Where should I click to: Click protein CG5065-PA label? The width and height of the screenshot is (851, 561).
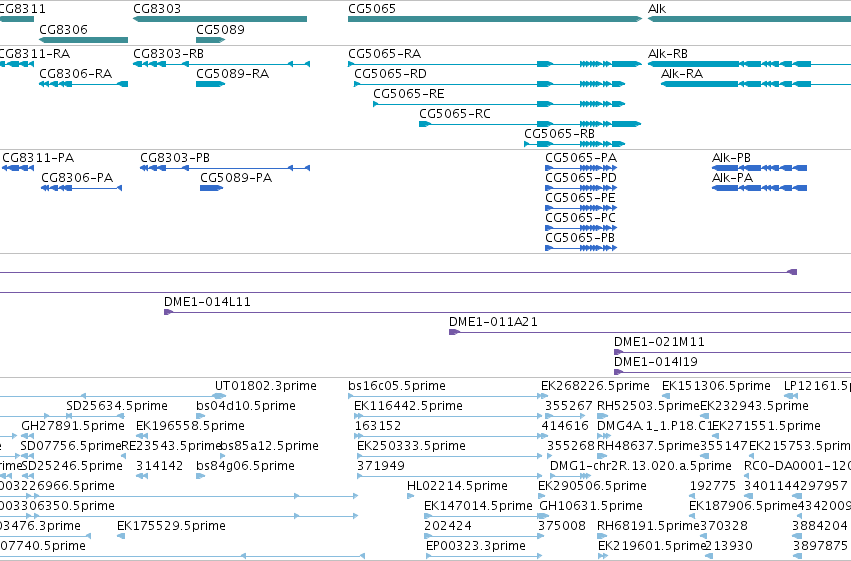pos(581,158)
